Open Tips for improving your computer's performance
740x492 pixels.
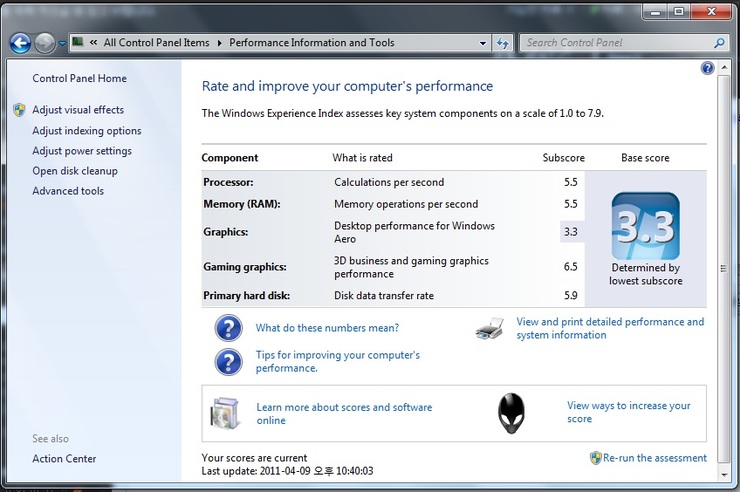337,361
